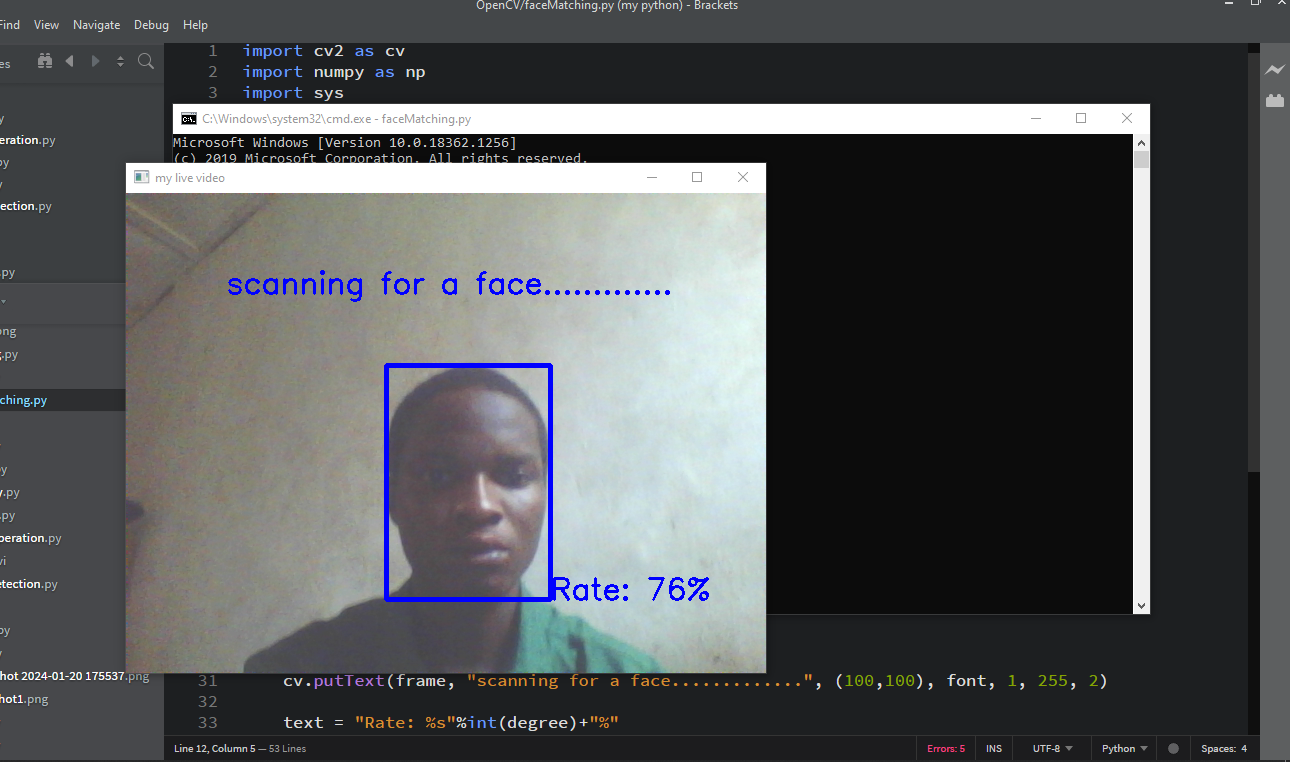Click the 'Spaces: 4' indentation setting
The height and width of the screenshot is (762, 1290).
tap(1222, 748)
